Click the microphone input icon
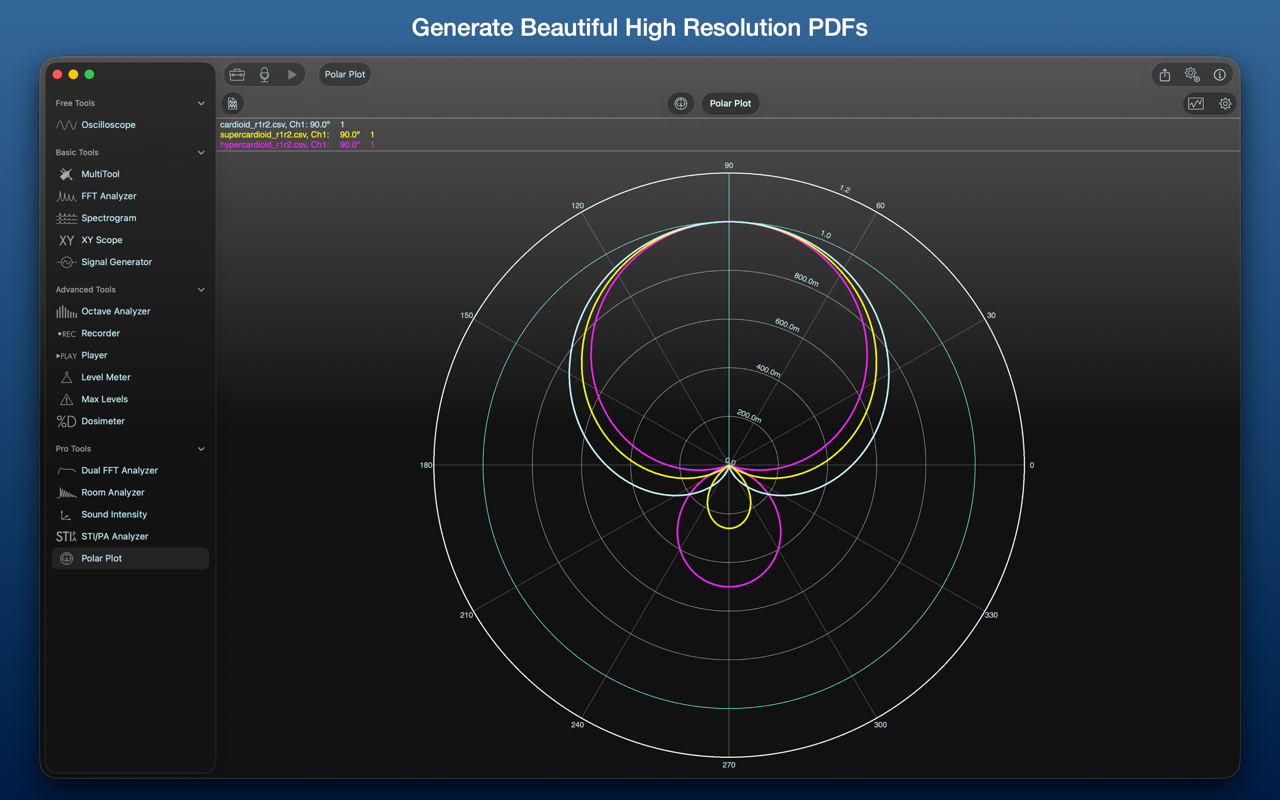 (x=264, y=74)
